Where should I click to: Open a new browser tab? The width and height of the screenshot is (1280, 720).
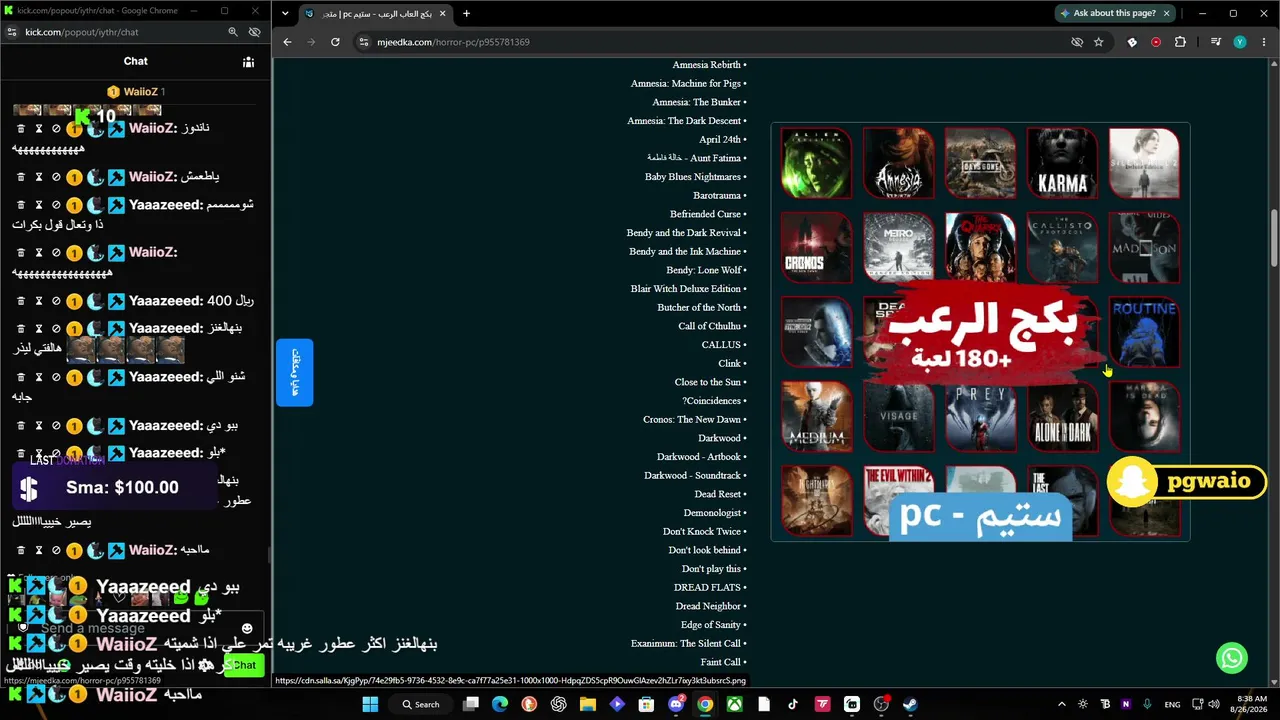(x=466, y=14)
